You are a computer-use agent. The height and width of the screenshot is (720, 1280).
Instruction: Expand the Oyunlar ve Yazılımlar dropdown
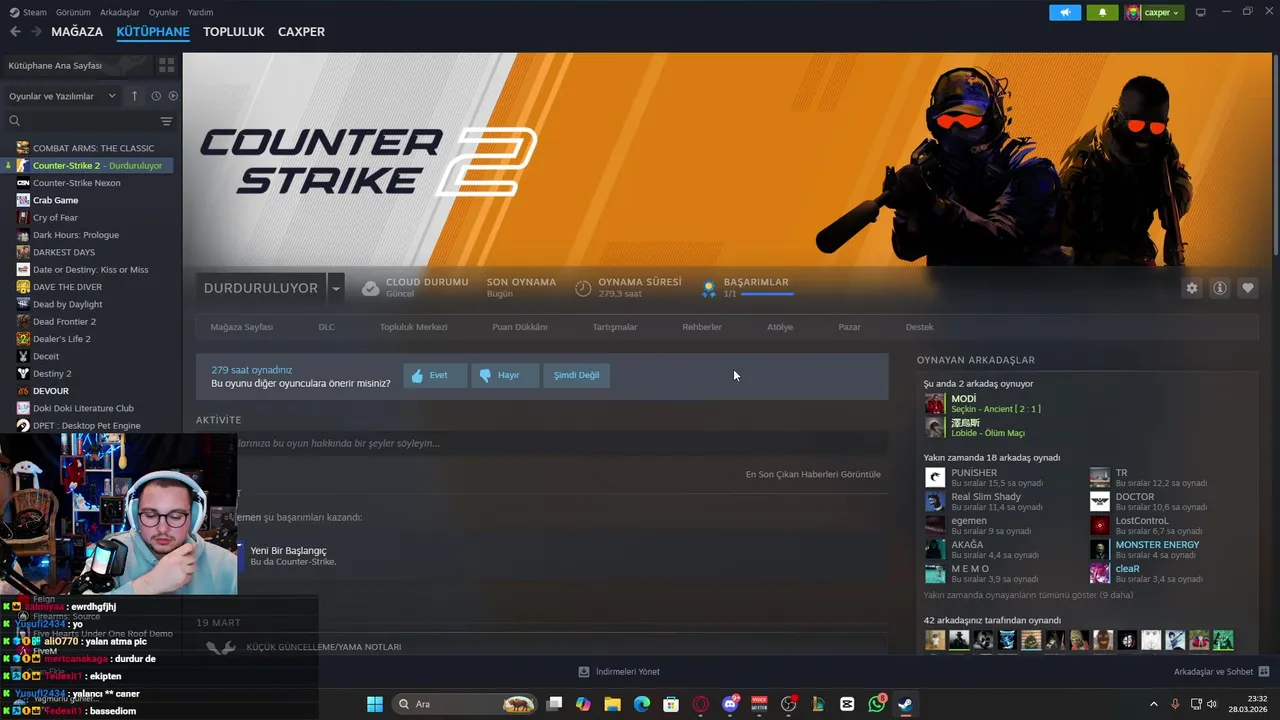pyautogui.click(x=62, y=96)
